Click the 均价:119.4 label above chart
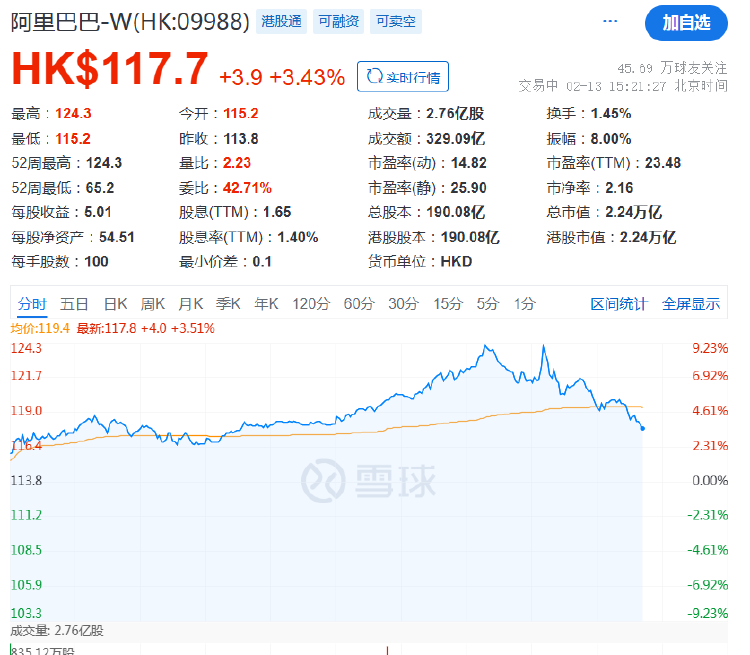 point(40,328)
